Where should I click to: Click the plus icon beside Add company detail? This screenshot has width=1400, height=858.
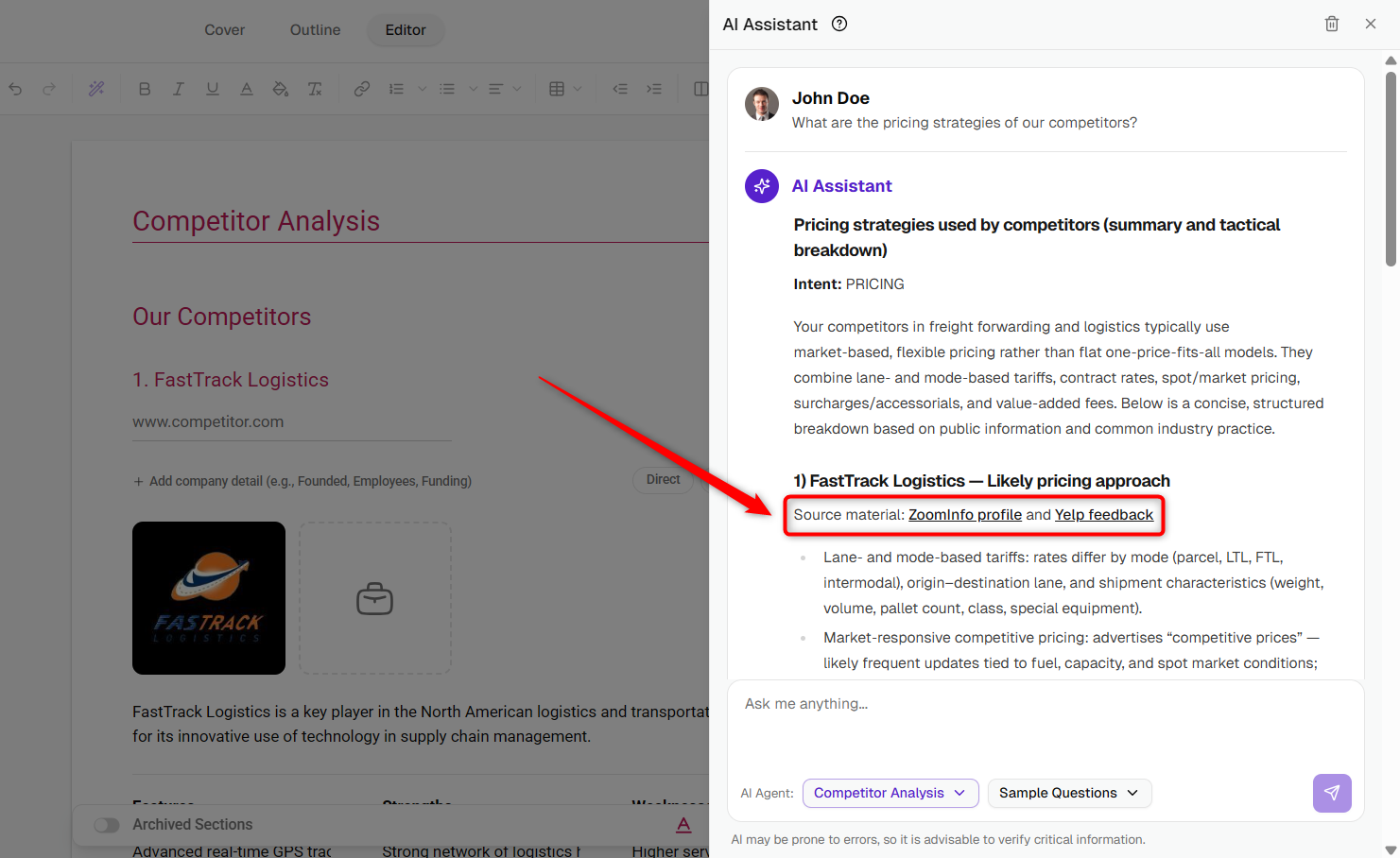pyautogui.click(x=139, y=482)
